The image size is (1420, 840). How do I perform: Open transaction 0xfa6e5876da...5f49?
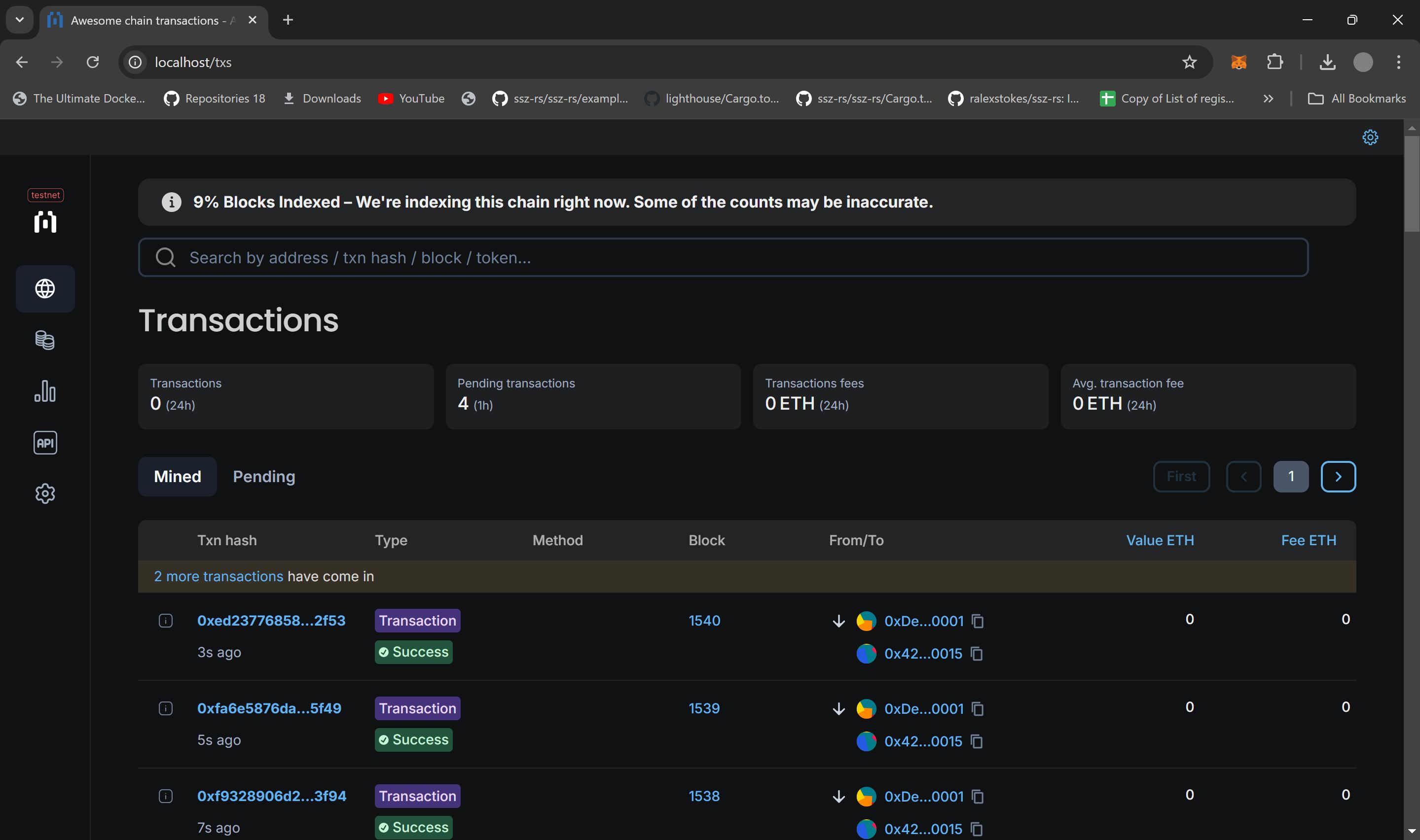coord(269,708)
